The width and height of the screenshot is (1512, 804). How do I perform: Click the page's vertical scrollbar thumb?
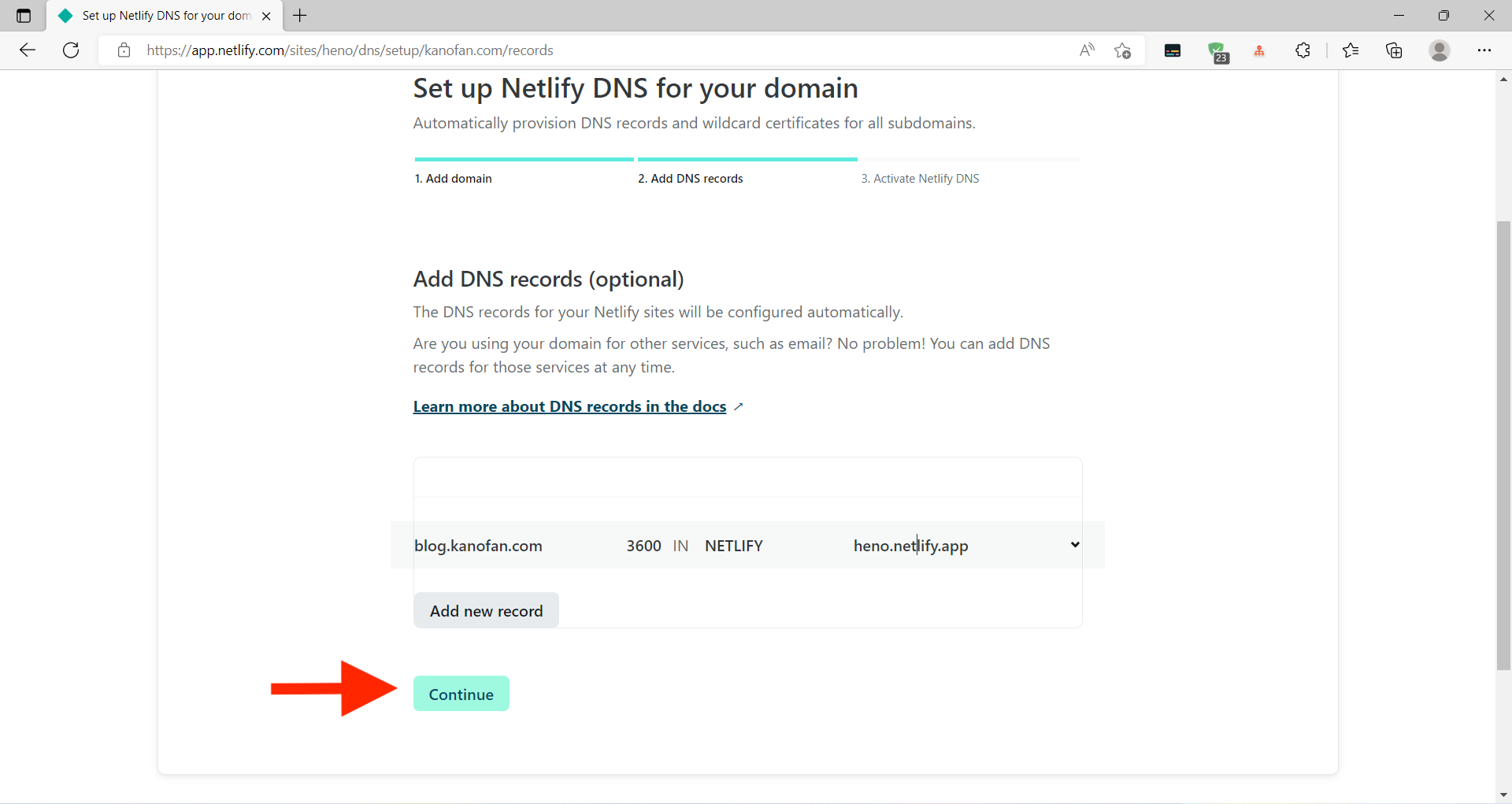[1503, 445]
